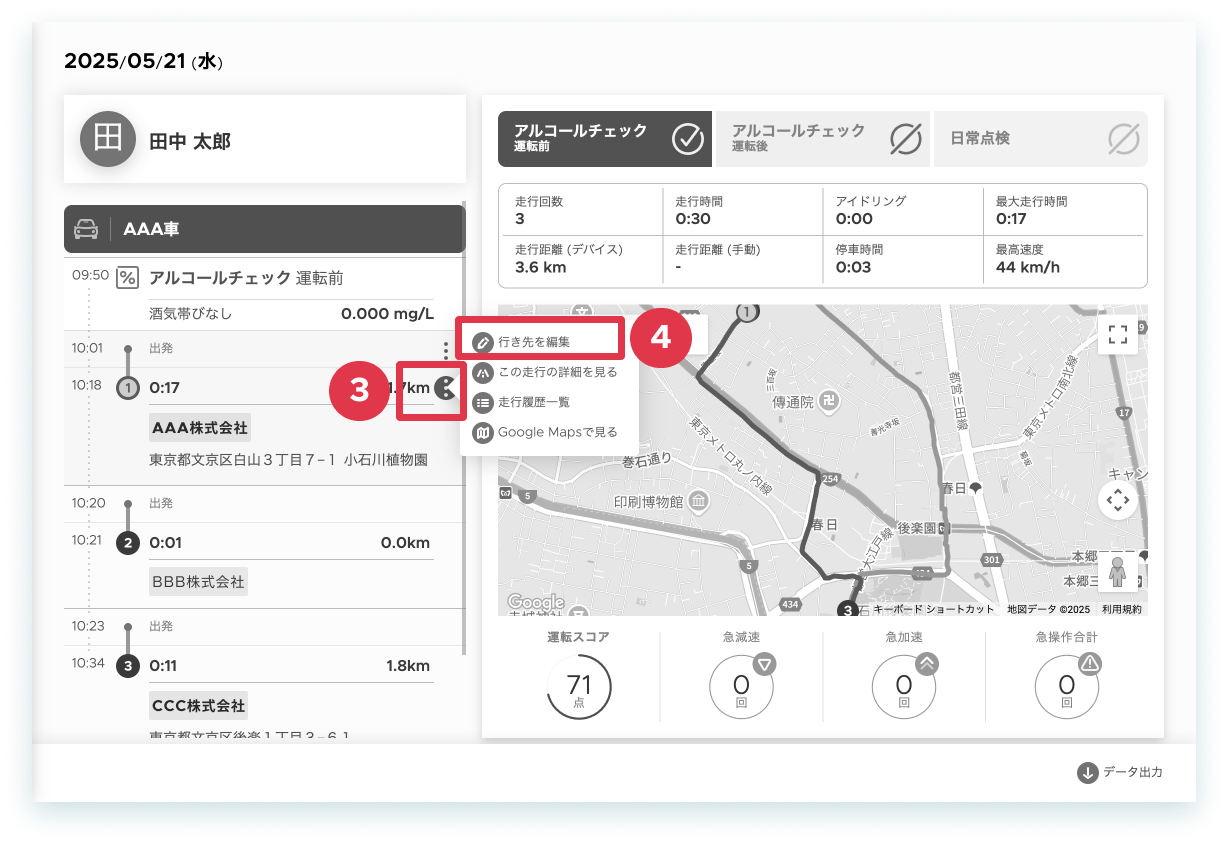
Task: Click the 0.0km distance of trip 2
Action: (x=405, y=543)
